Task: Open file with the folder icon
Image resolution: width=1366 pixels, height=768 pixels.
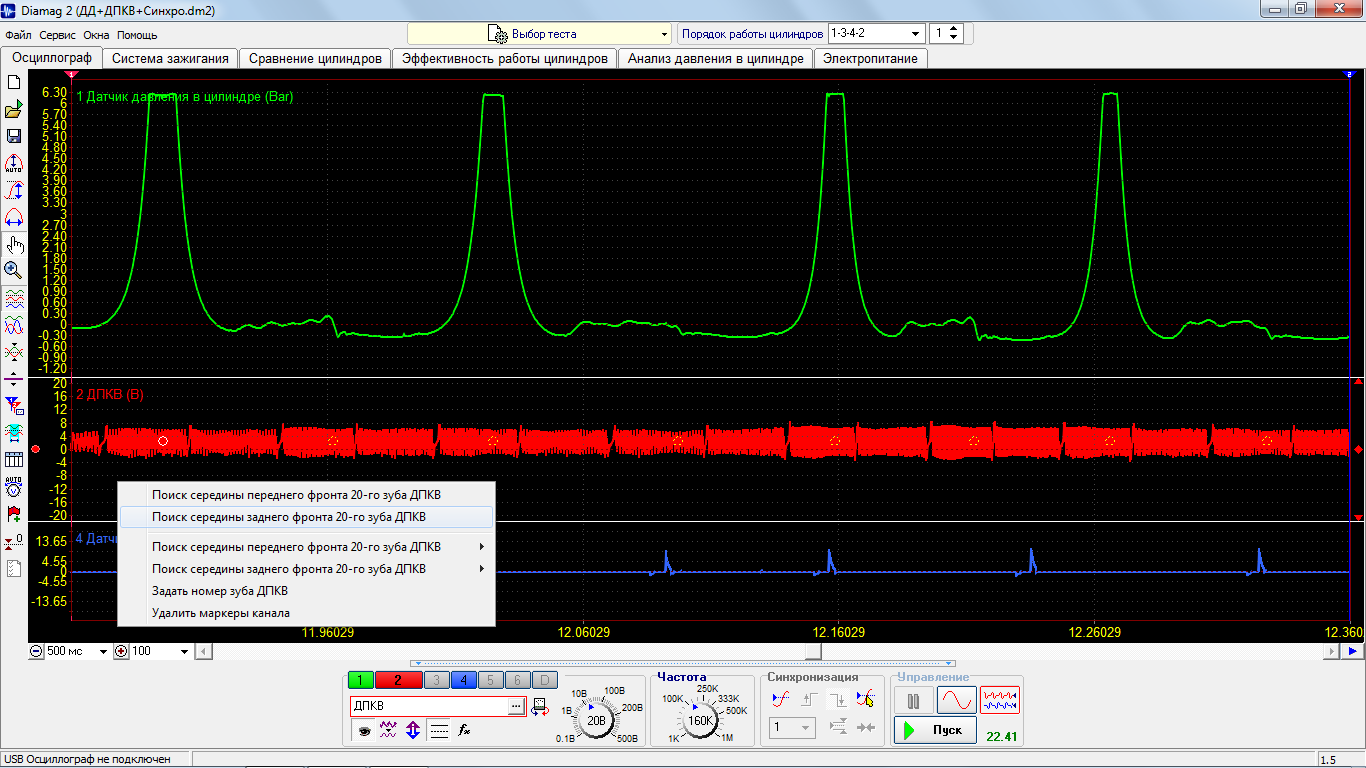Action: click(x=14, y=109)
